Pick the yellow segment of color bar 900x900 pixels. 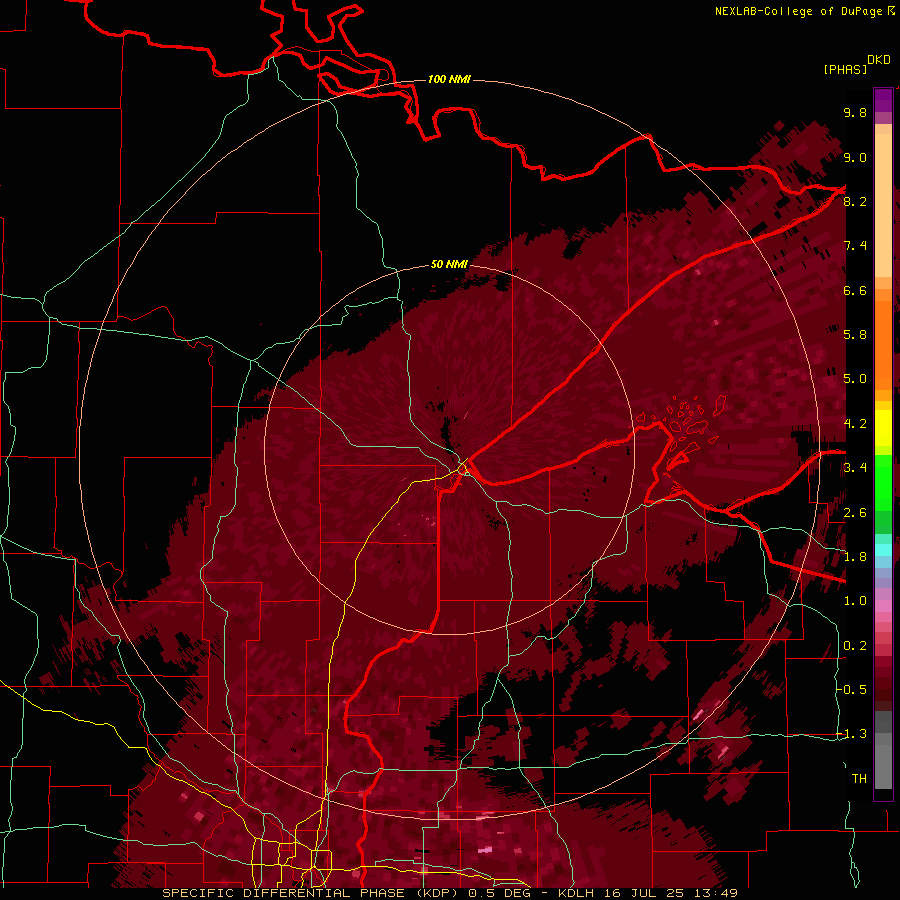tap(883, 428)
